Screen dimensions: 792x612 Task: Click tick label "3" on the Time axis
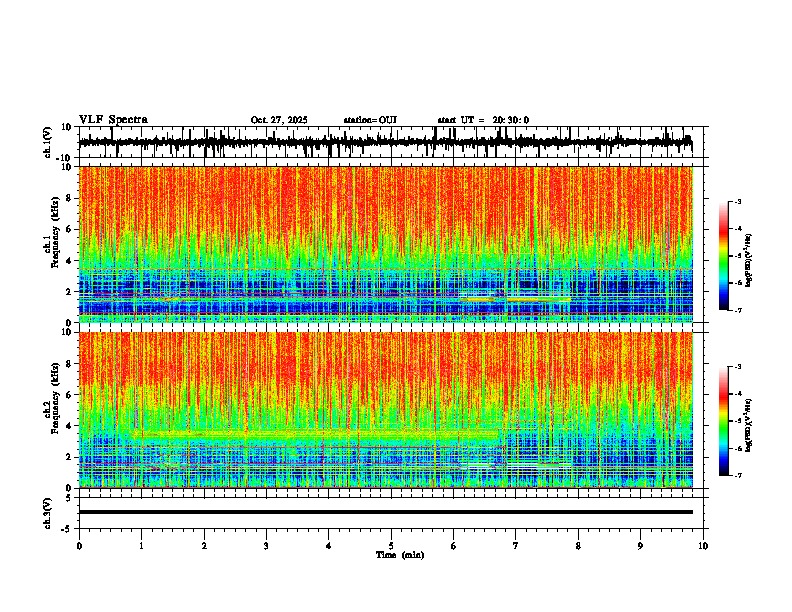click(x=266, y=546)
